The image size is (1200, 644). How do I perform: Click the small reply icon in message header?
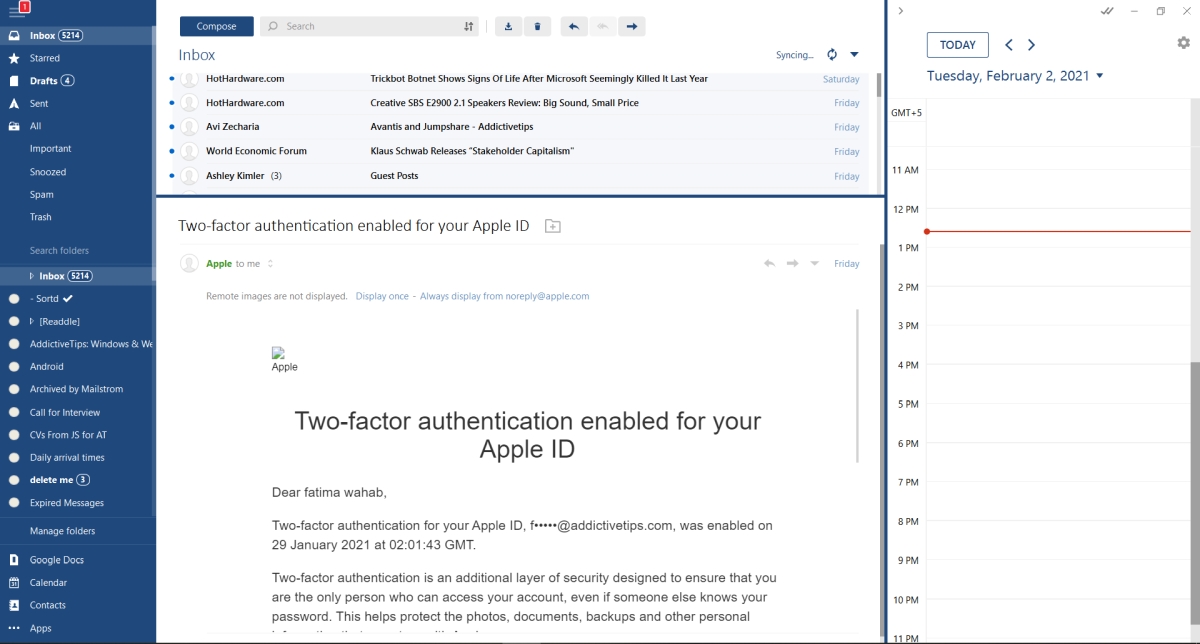pyautogui.click(x=769, y=264)
